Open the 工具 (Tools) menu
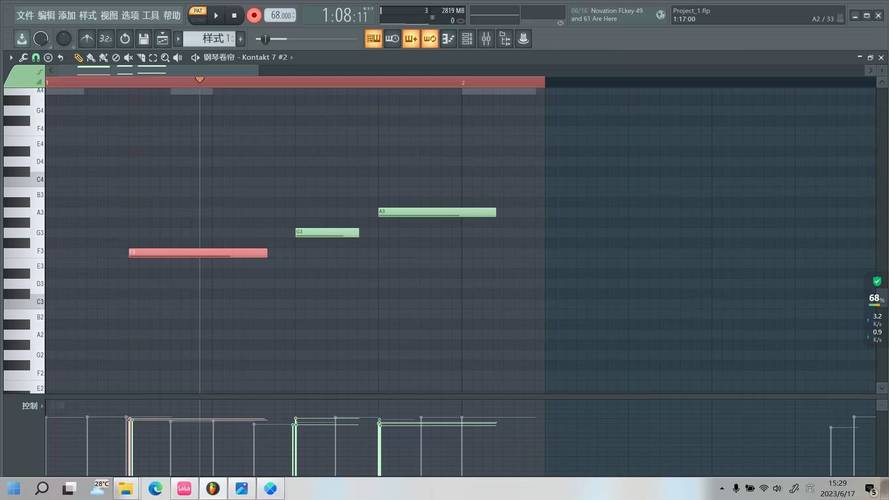 point(151,15)
